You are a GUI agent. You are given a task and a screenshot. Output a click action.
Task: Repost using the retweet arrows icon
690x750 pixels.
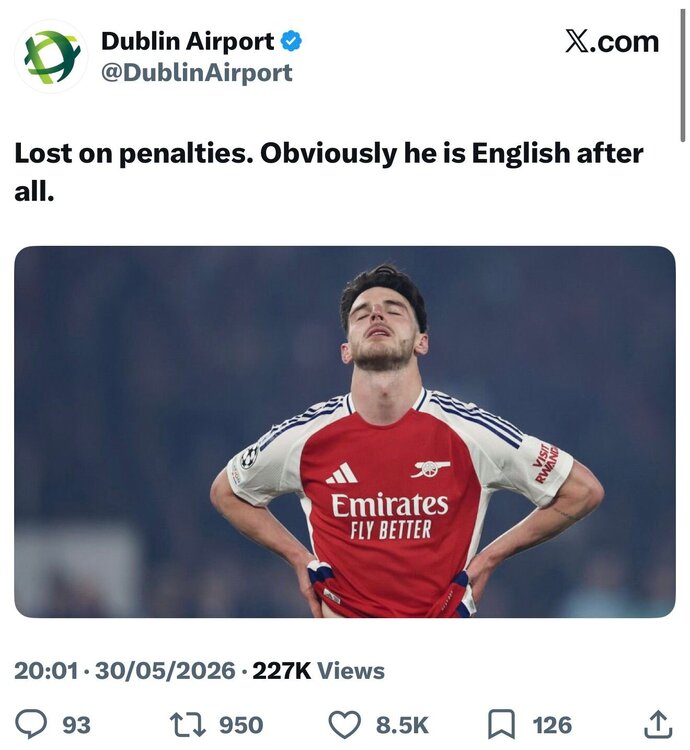[188, 725]
